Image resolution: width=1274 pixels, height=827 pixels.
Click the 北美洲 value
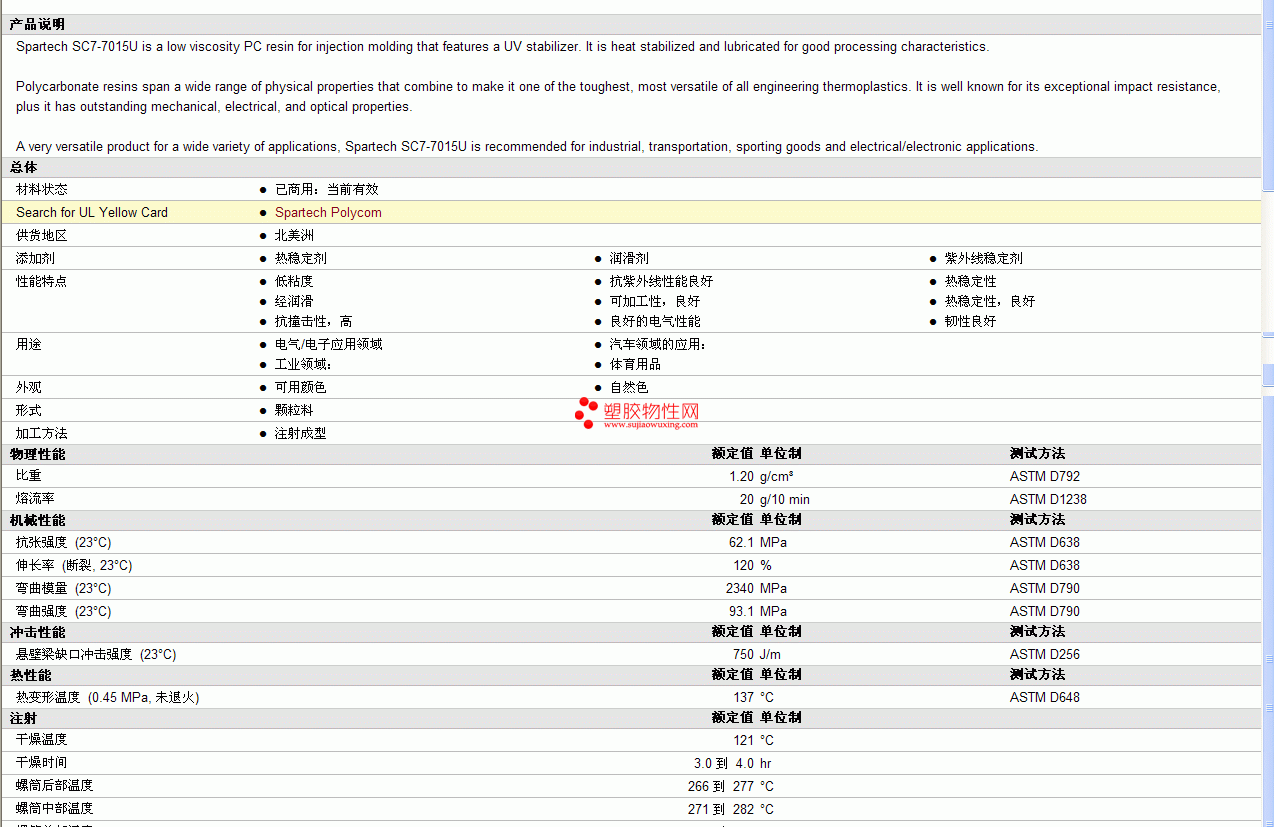(294, 235)
